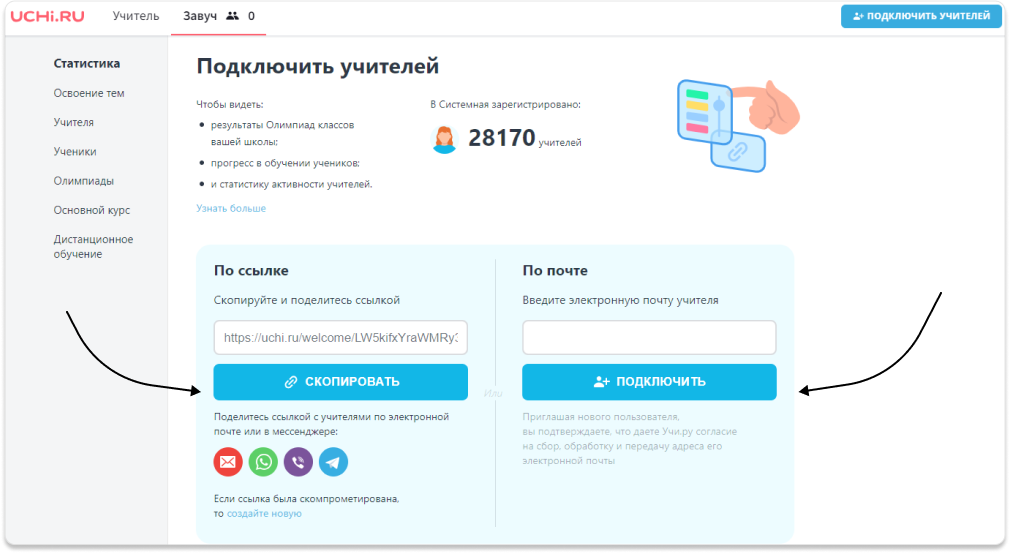Click the По ссылке heading
1010x554 pixels.
251,271
